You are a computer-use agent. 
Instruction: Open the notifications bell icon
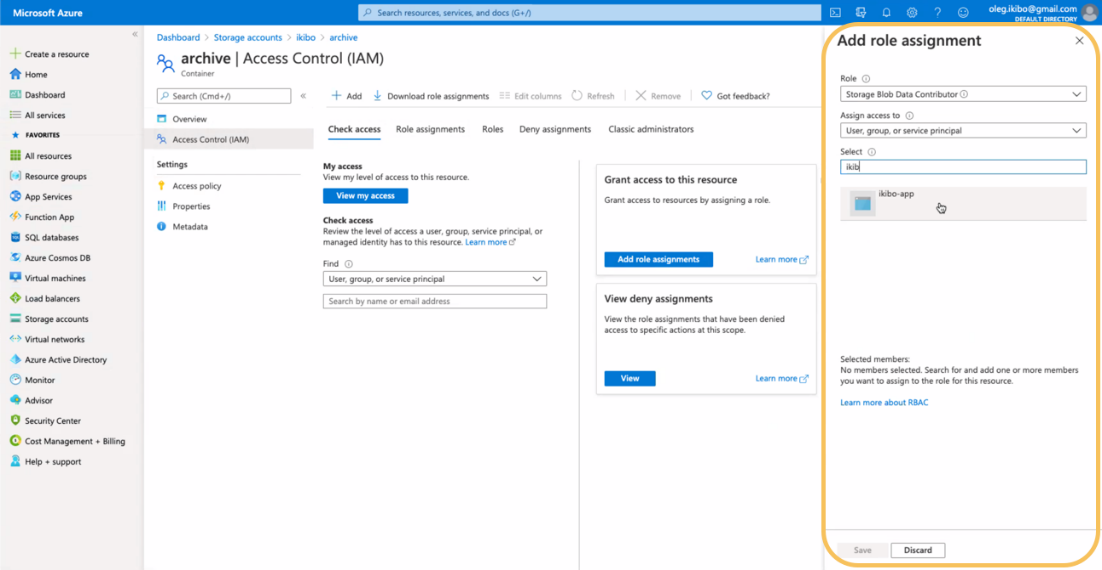[886, 12]
